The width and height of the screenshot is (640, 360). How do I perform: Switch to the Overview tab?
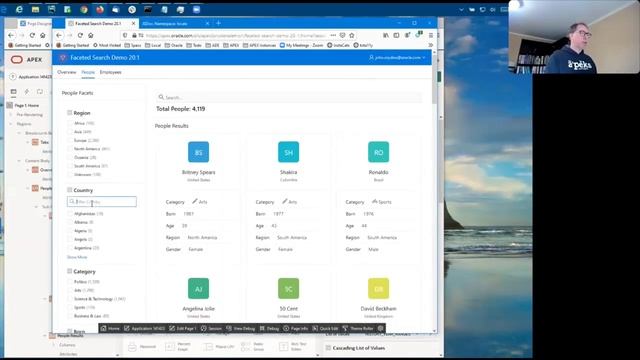pos(67,72)
